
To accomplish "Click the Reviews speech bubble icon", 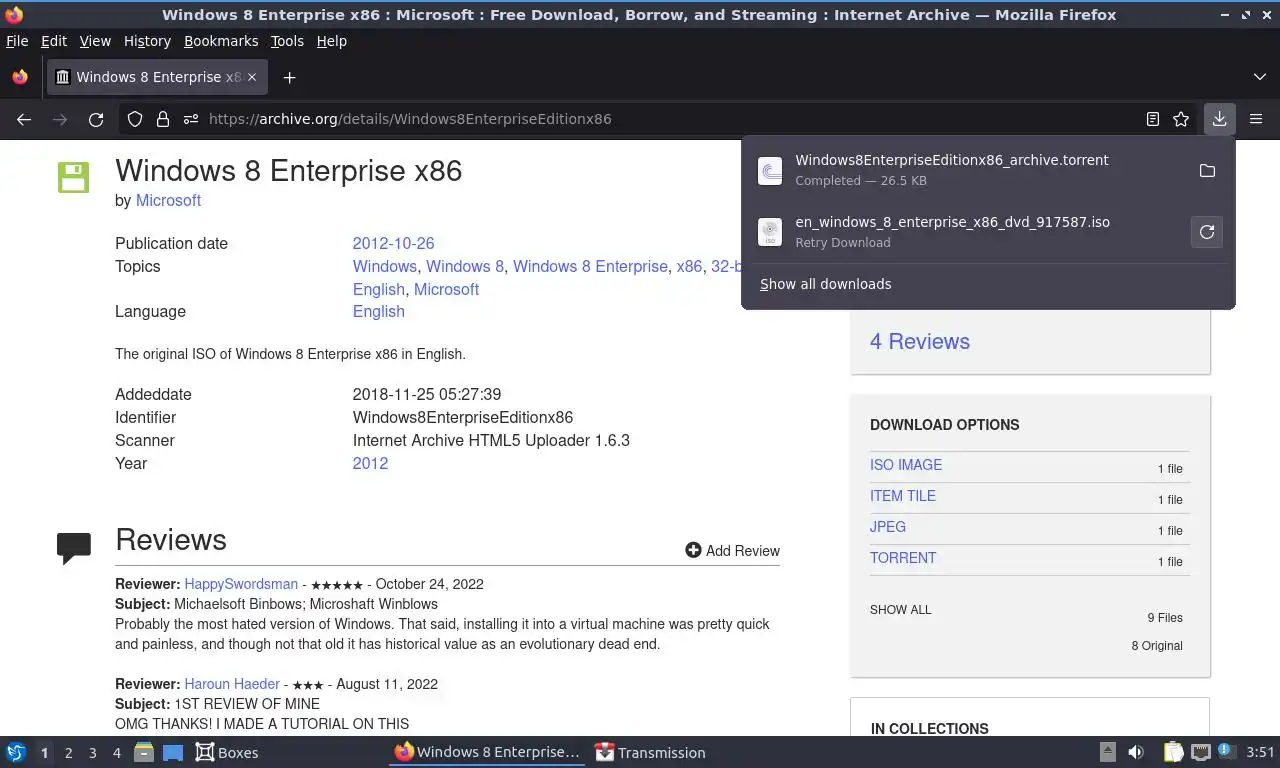I will pyautogui.click(x=74, y=548).
